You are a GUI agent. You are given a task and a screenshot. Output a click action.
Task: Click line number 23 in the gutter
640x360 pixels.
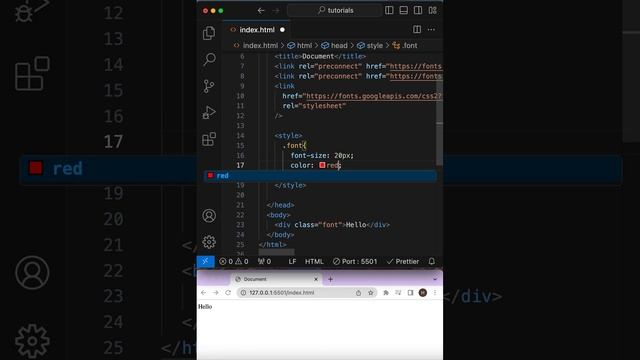pos(240,225)
